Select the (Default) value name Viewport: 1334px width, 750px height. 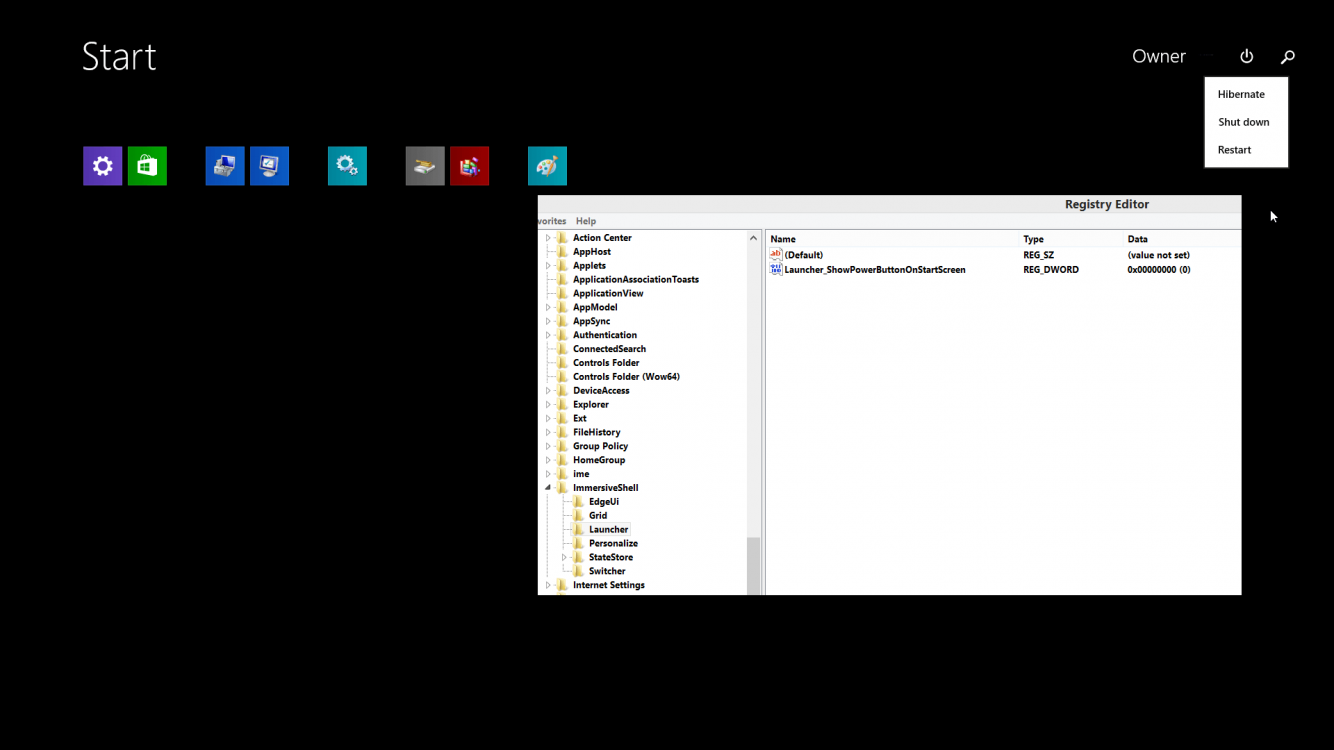pyautogui.click(x=804, y=255)
